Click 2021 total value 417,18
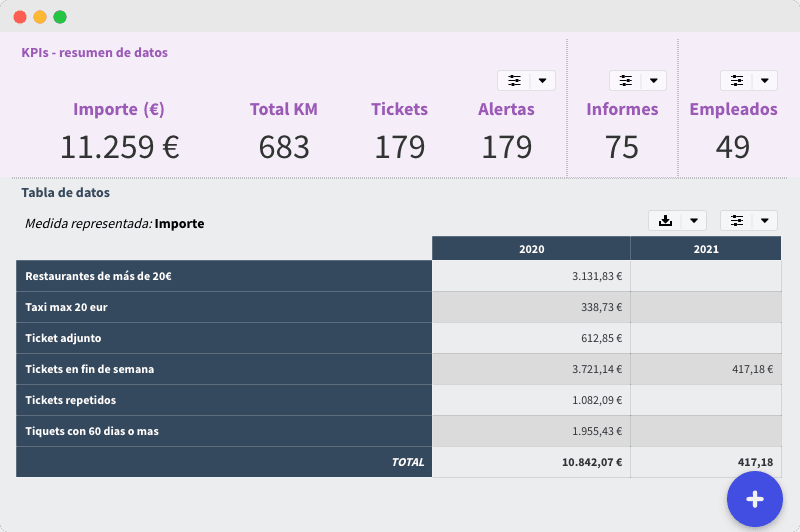 pos(755,462)
